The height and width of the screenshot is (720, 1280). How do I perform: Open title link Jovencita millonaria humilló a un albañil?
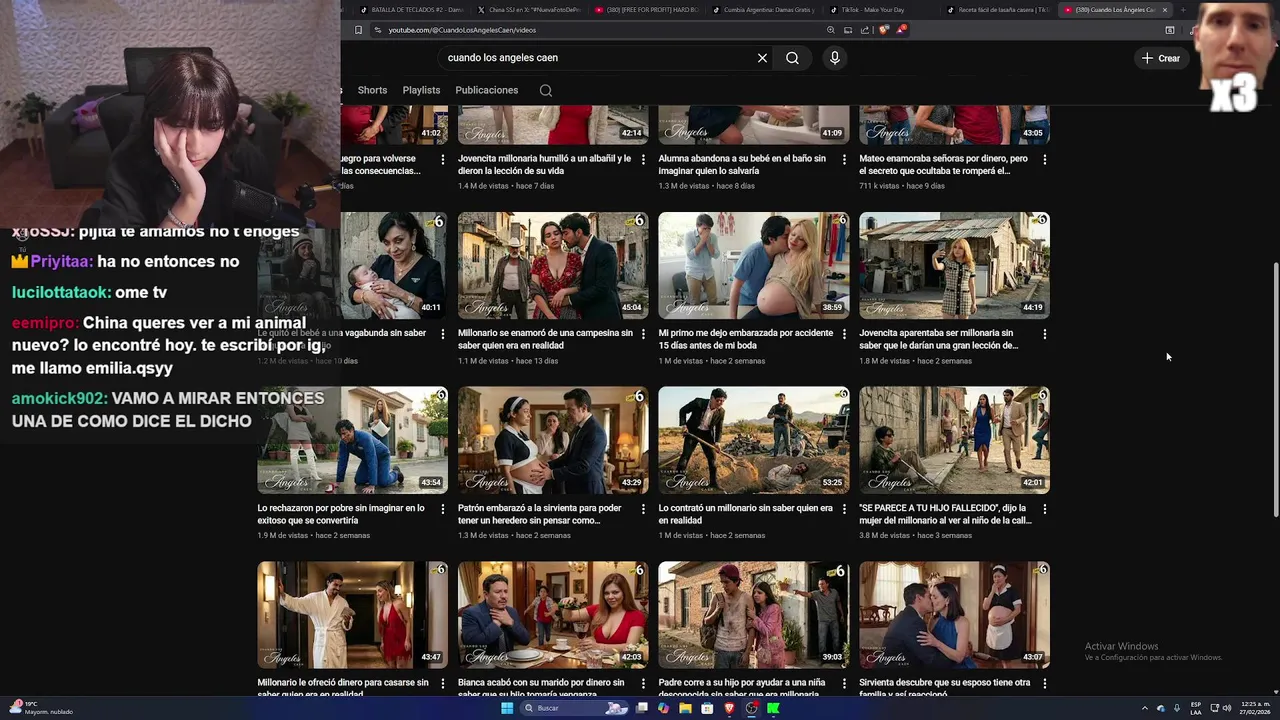[x=544, y=165]
